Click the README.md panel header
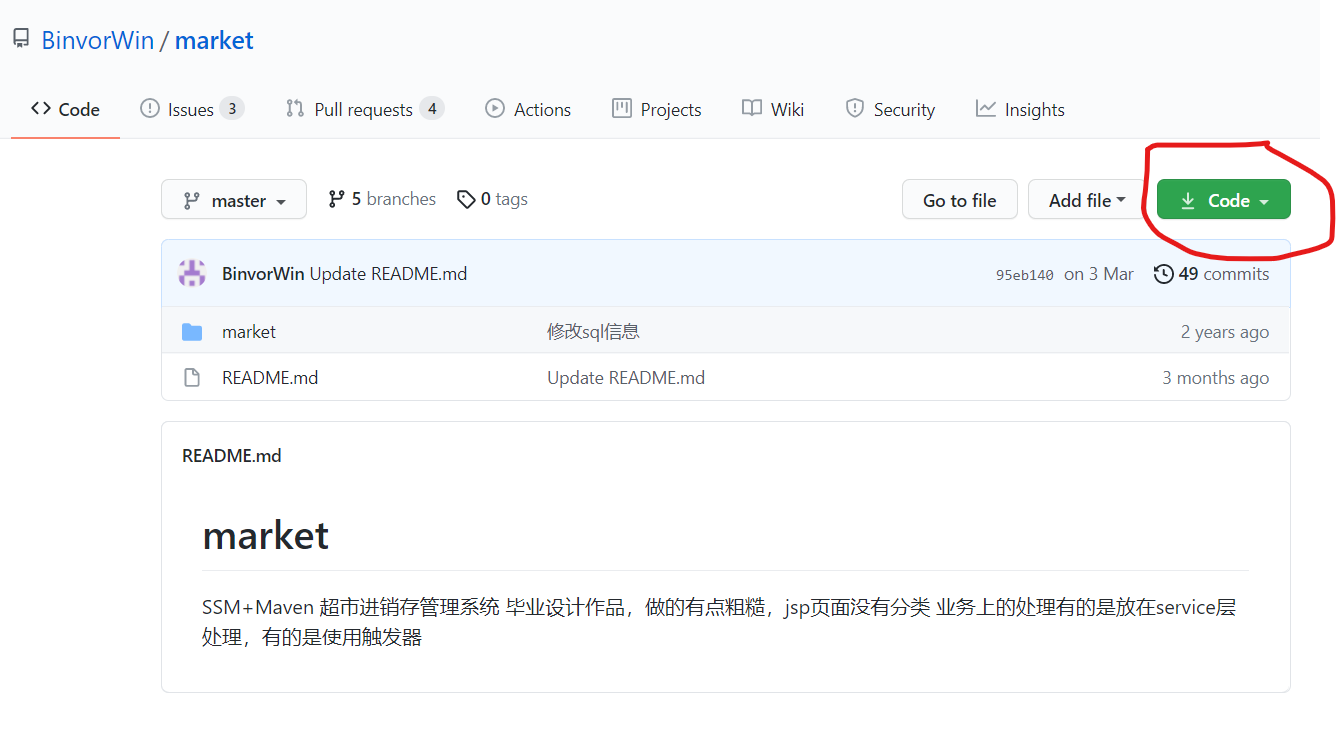The image size is (1337, 741). tap(232, 456)
